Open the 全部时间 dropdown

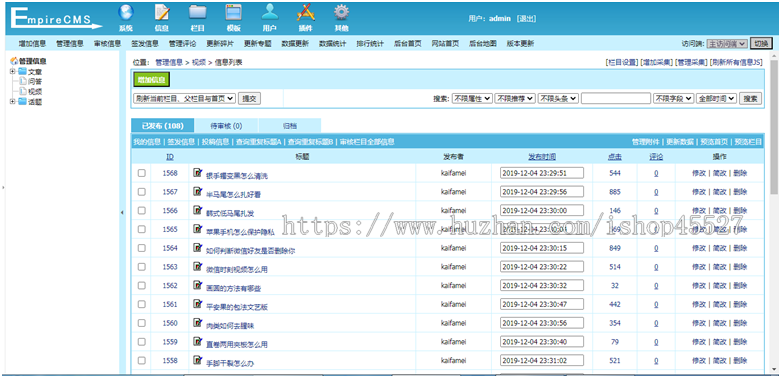click(716, 99)
